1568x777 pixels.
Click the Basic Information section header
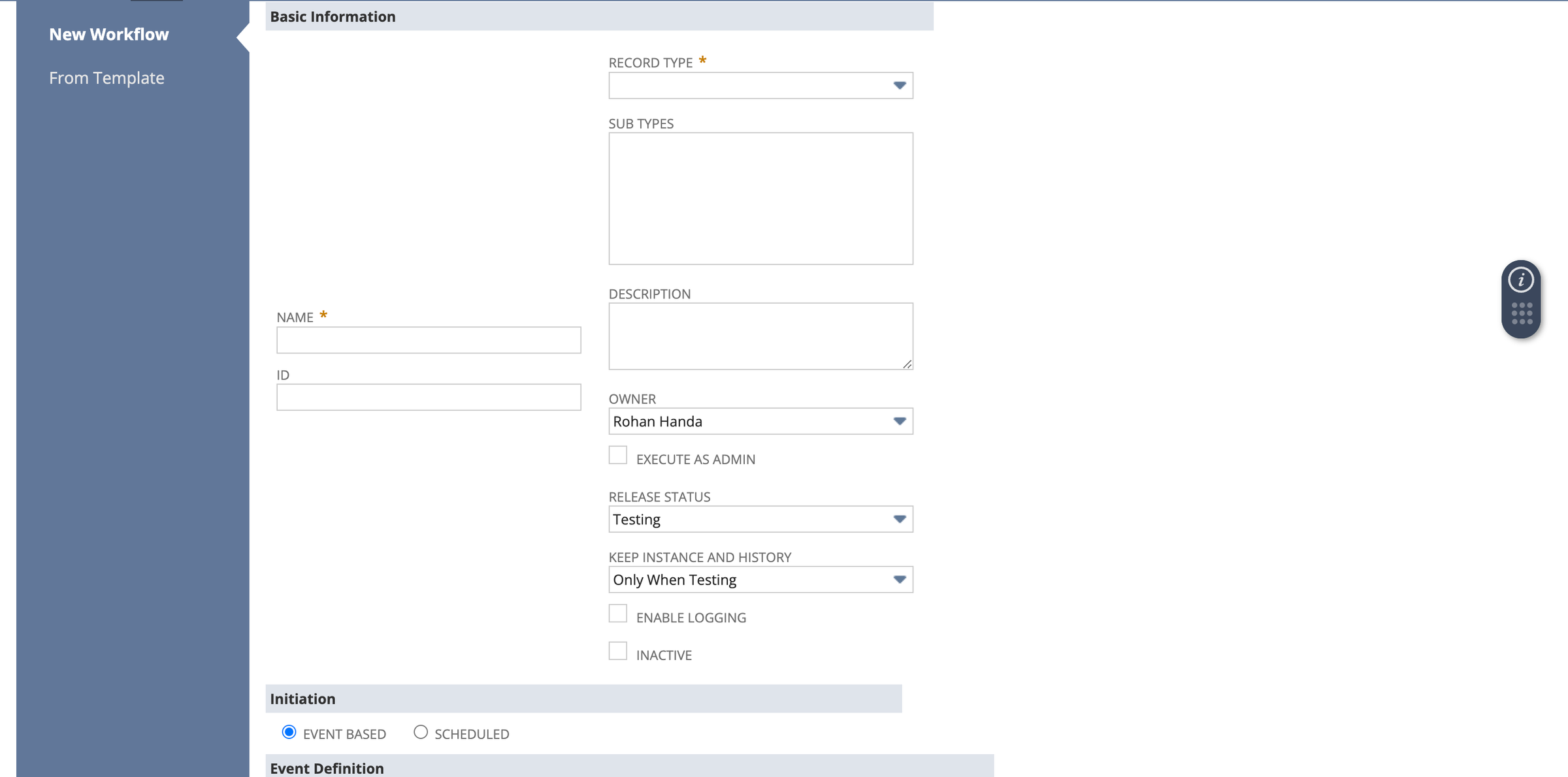coord(333,16)
